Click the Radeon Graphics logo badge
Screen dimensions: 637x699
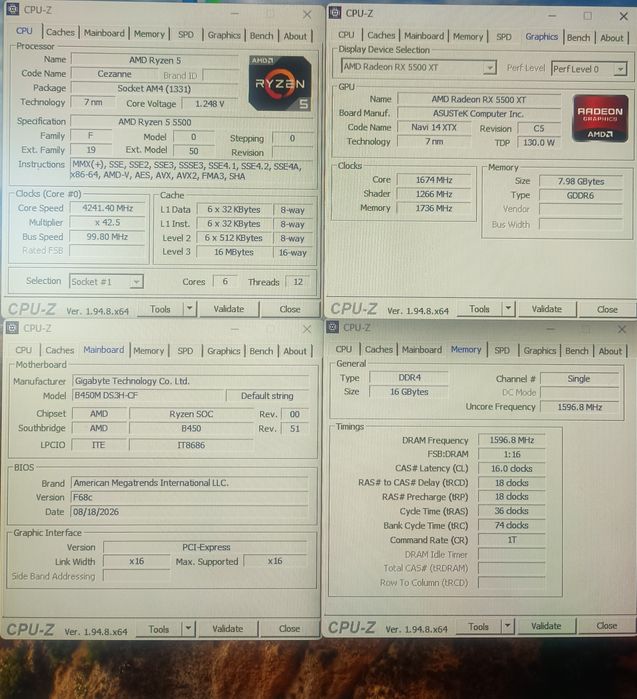(600, 118)
